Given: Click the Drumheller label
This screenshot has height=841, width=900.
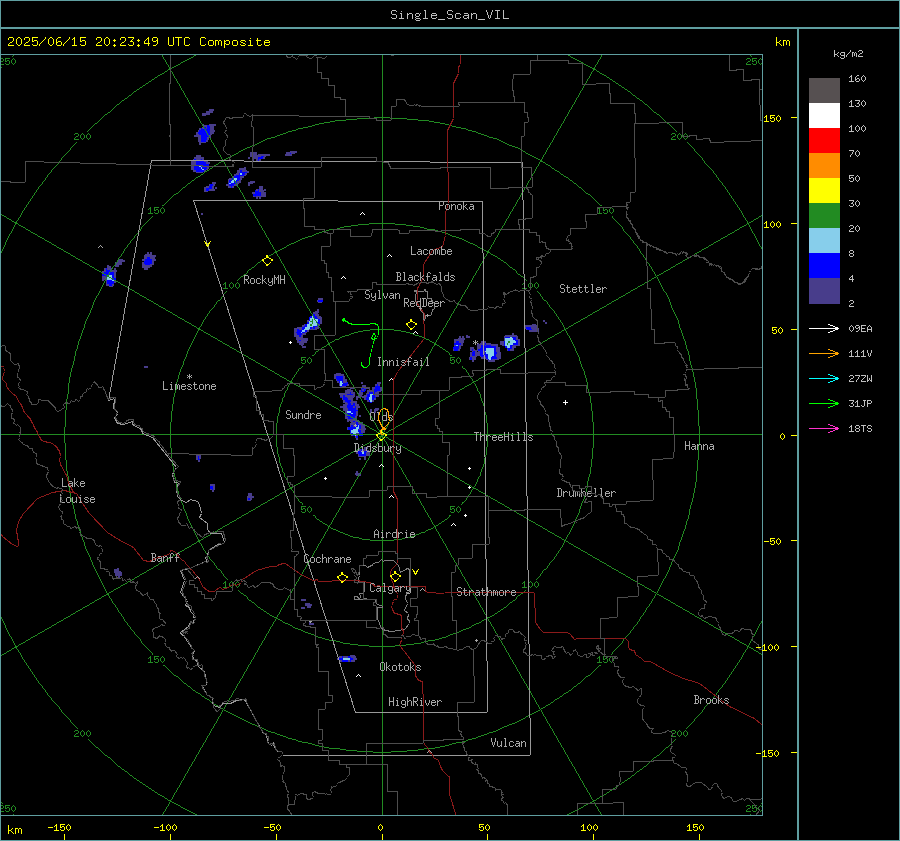Looking at the screenshot, I should (x=586, y=493).
